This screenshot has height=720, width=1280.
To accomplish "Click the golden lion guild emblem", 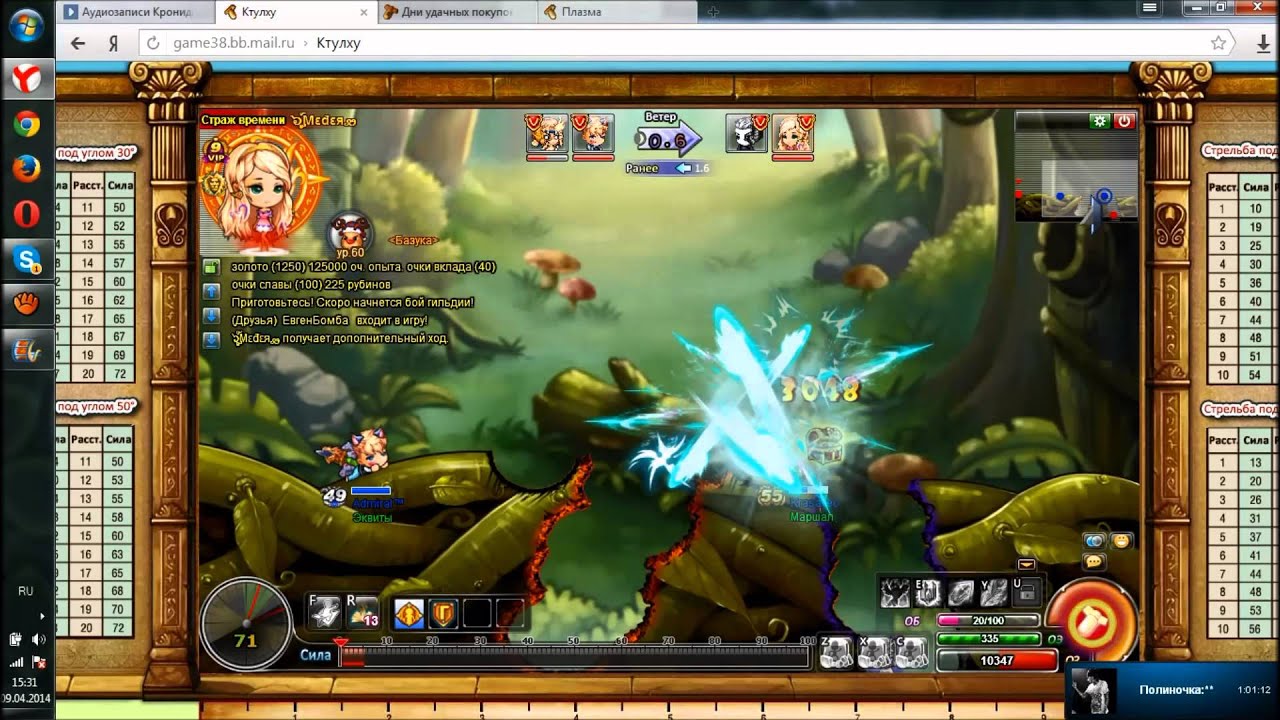I will 214,185.
